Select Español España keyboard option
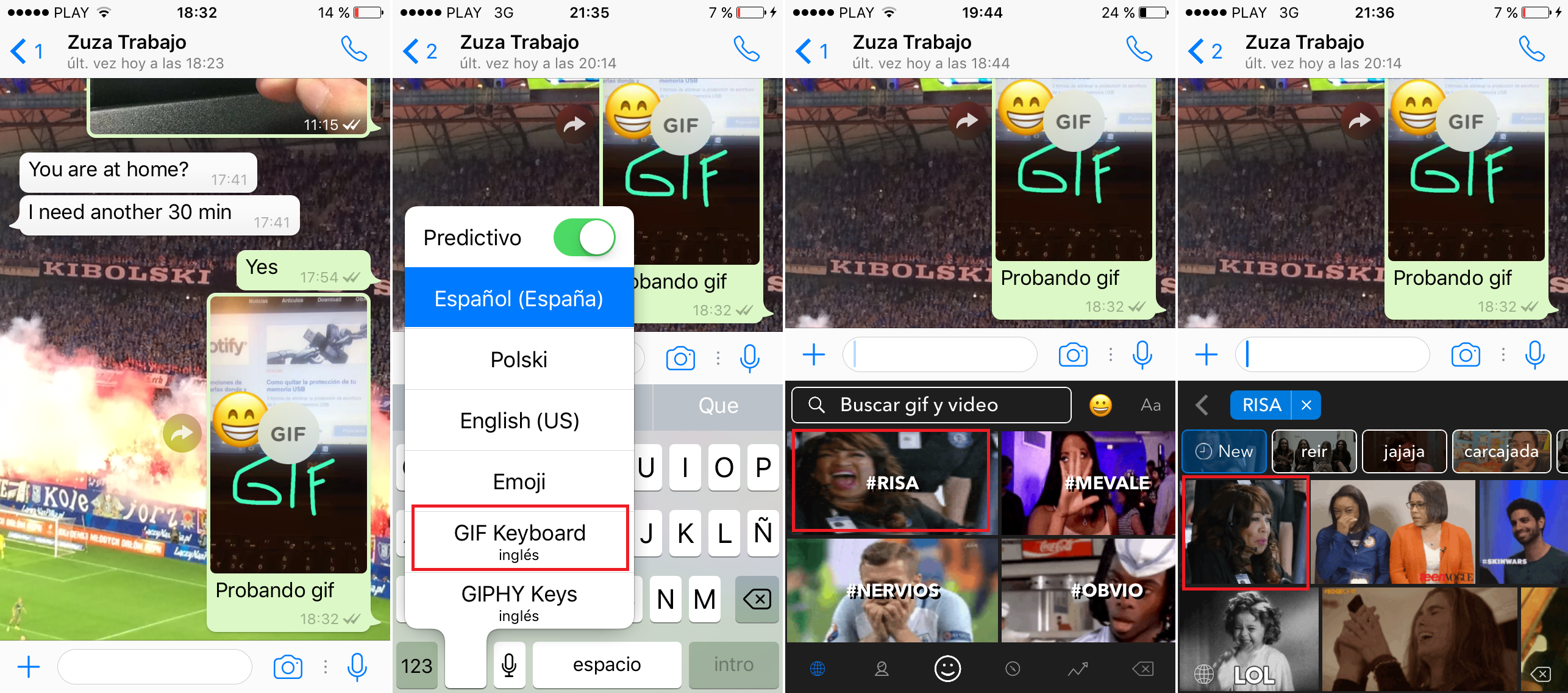The image size is (1568, 693). pyautogui.click(x=519, y=299)
